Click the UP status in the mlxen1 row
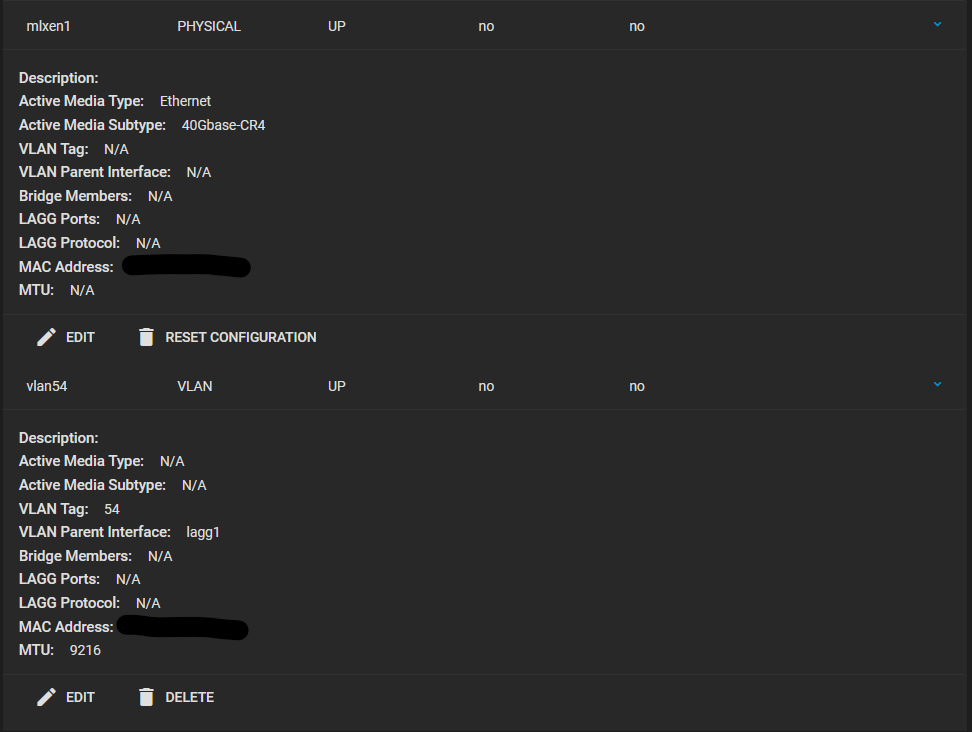Image resolution: width=972 pixels, height=732 pixels. pos(337,26)
